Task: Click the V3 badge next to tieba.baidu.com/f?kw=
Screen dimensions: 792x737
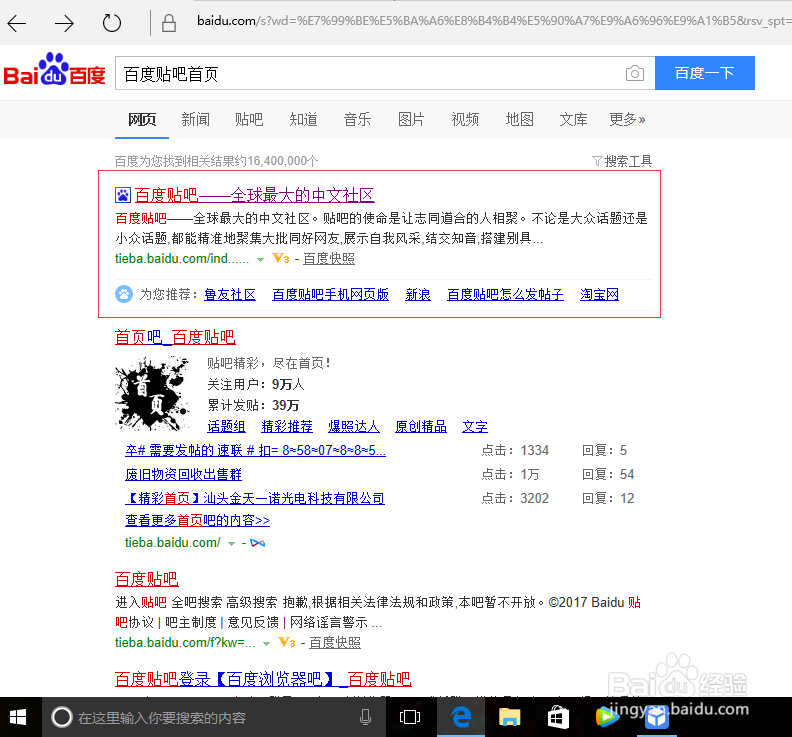Action: [x=287, y=643]
